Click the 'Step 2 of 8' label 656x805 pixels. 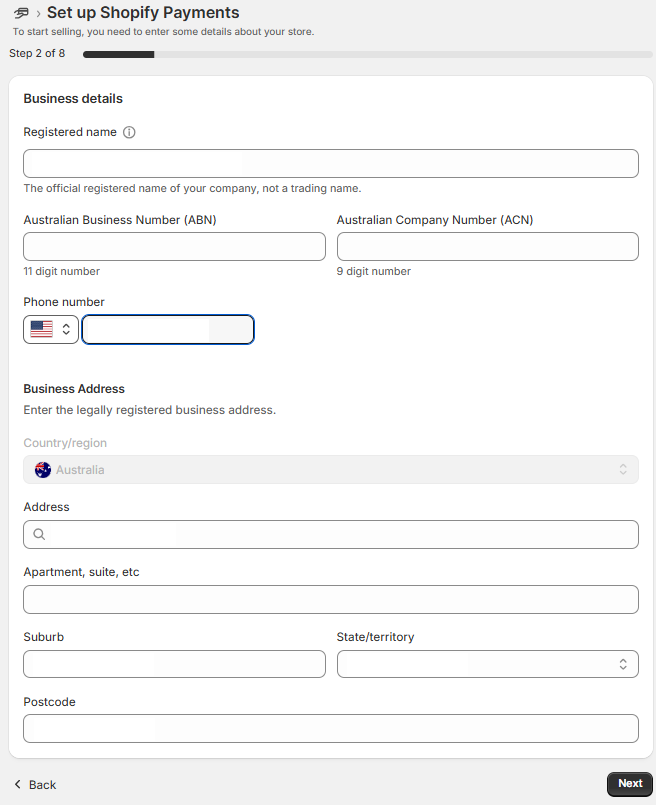click(37, 53)
